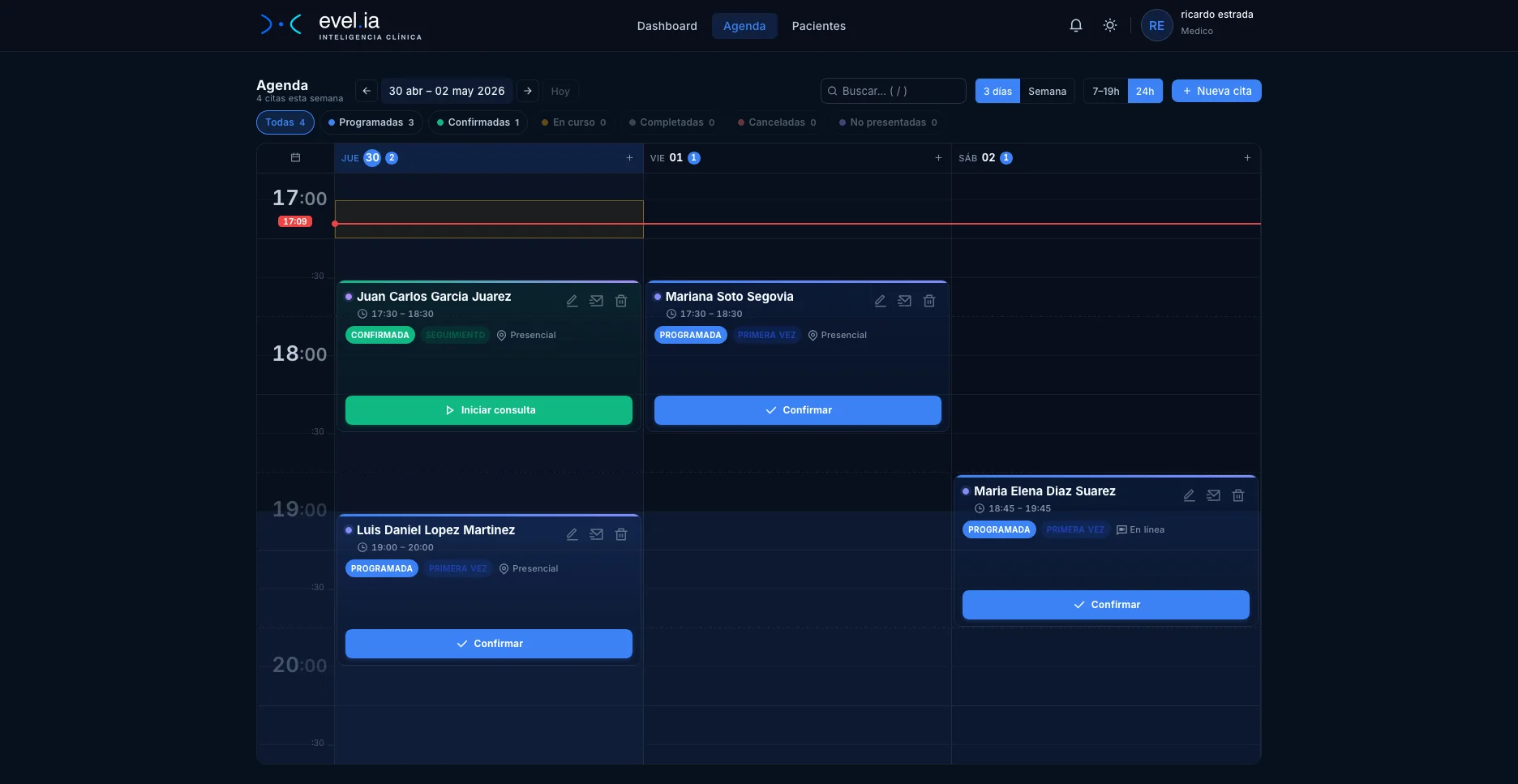This screenshot has width=1518, height=784.
Task: Click the calendar icon above time column
Action: (x=295, y=157)
